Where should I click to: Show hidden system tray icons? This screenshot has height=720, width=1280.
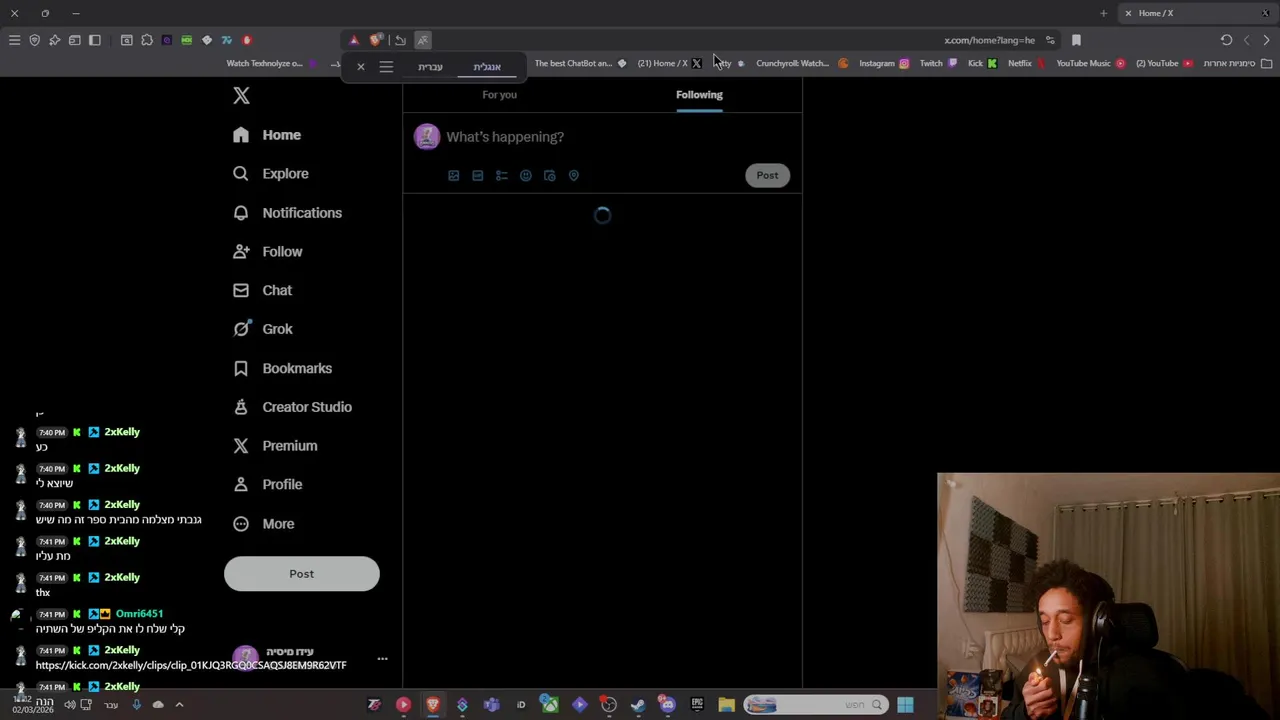[180, 705]
